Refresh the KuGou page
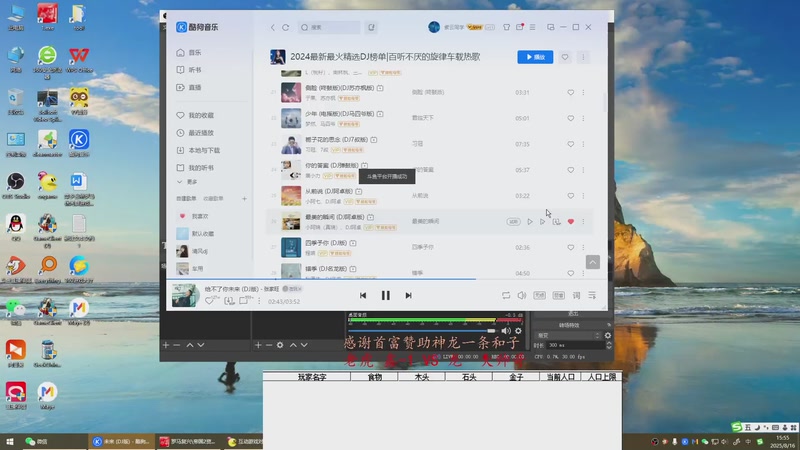Viewport: 800px width, 450px height. click(286, 28)
